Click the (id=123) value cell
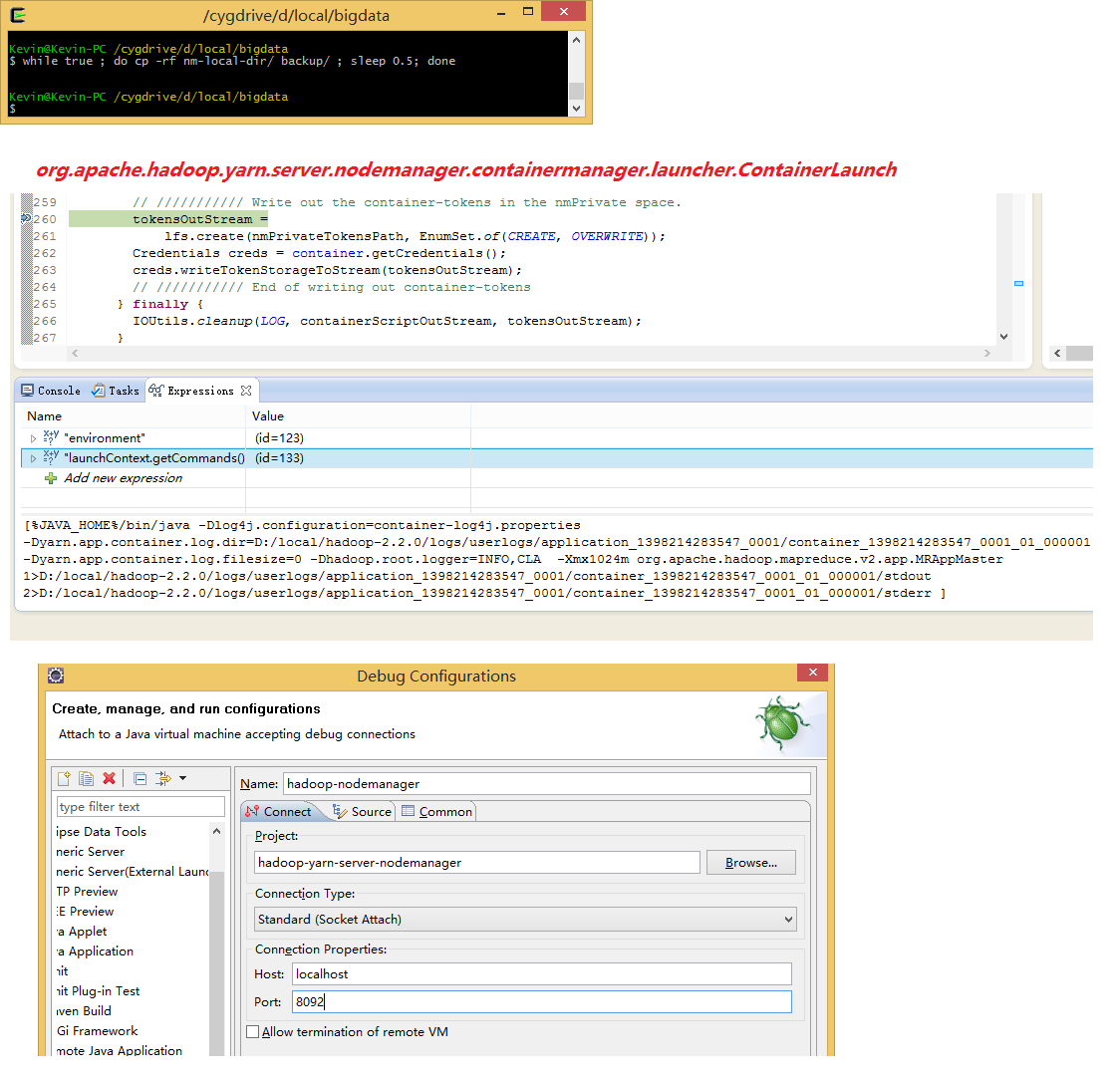This screenshot has width=1120, height=1084. pyautogui.click(x=279, y=437)
